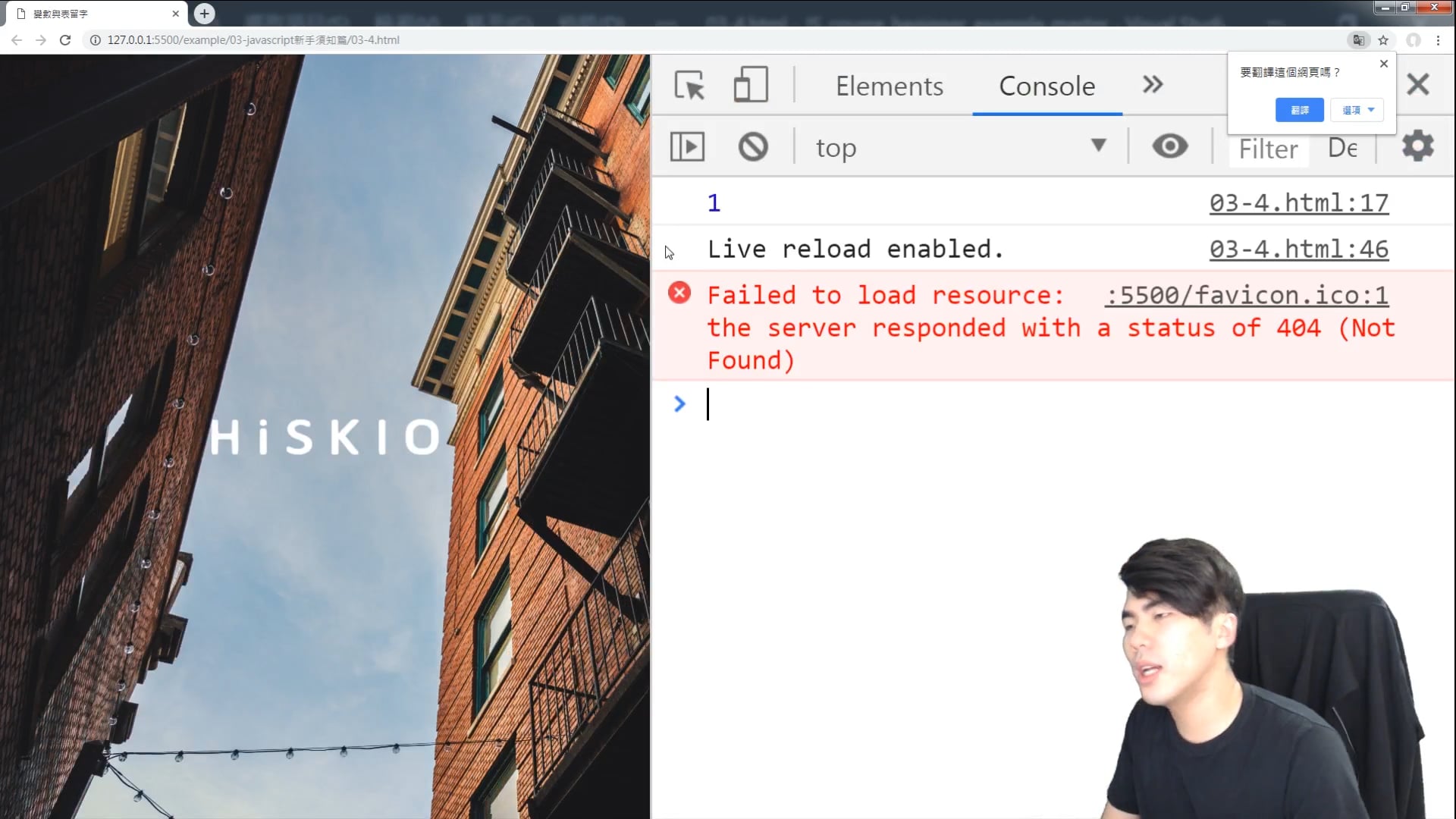Viewport: 1456px width, 819px height.
Task: Click the blue translate button
Action: 1299,111
